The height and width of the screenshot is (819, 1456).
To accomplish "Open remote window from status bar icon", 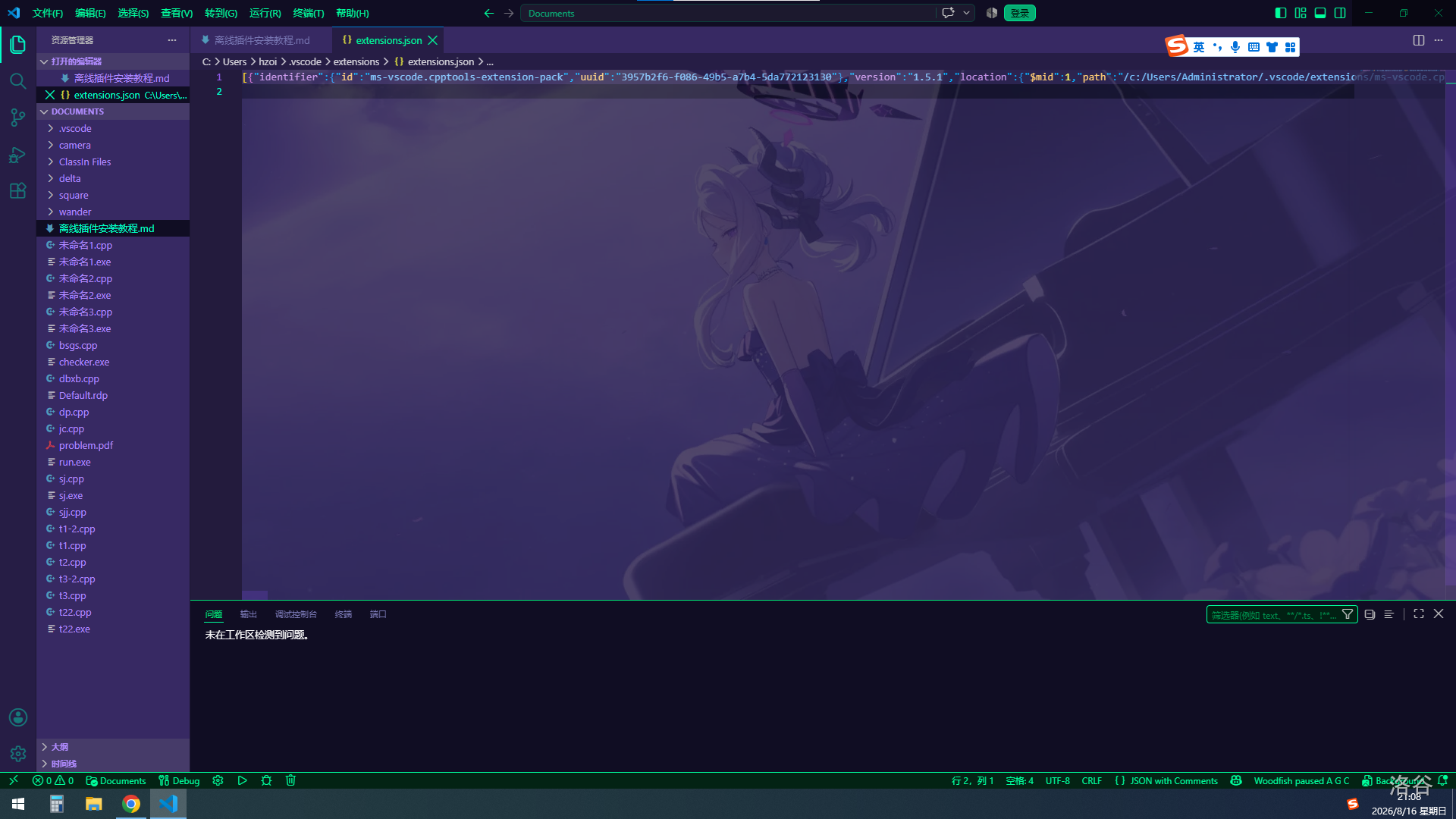I will [x=14, y=780].
